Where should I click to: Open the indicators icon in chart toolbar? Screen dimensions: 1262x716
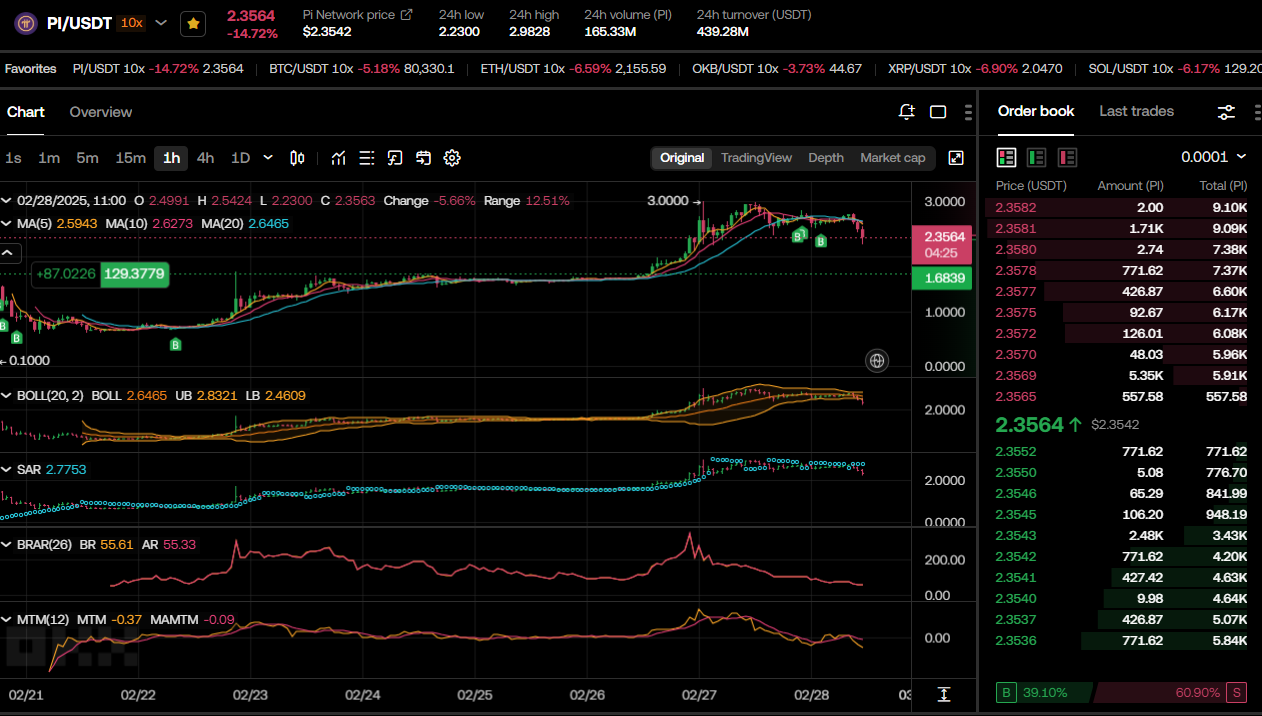click(x=339, y=158)
